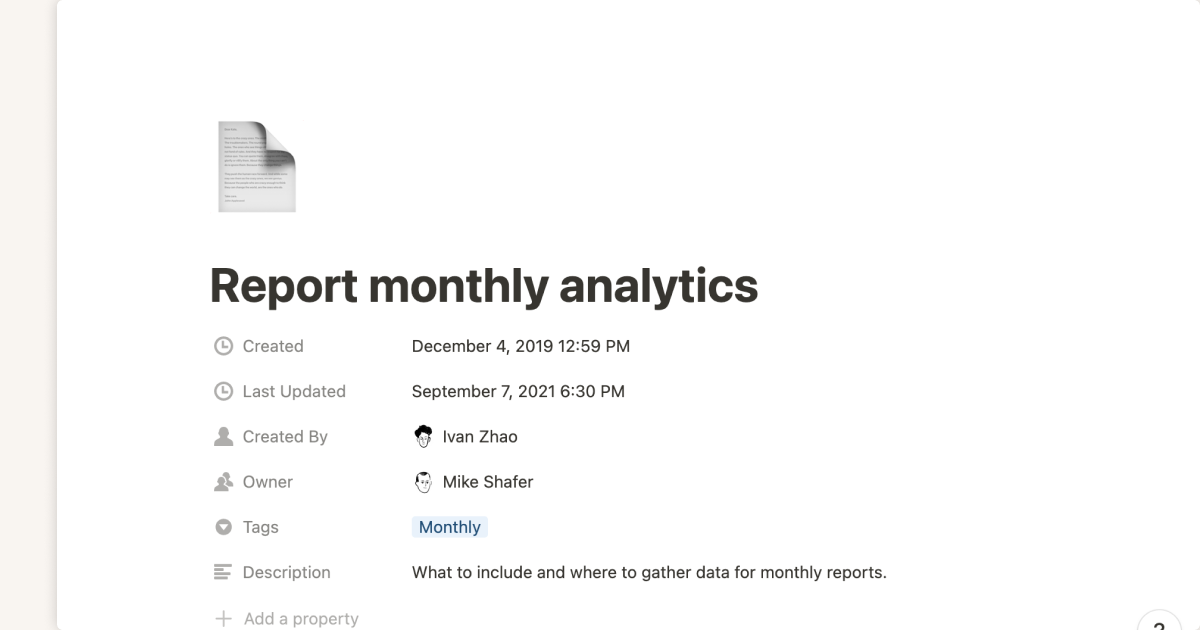Click the clock icon beside Last Updated
Image resolution: width=1200 pixels, height=630 pixels.
224,391
